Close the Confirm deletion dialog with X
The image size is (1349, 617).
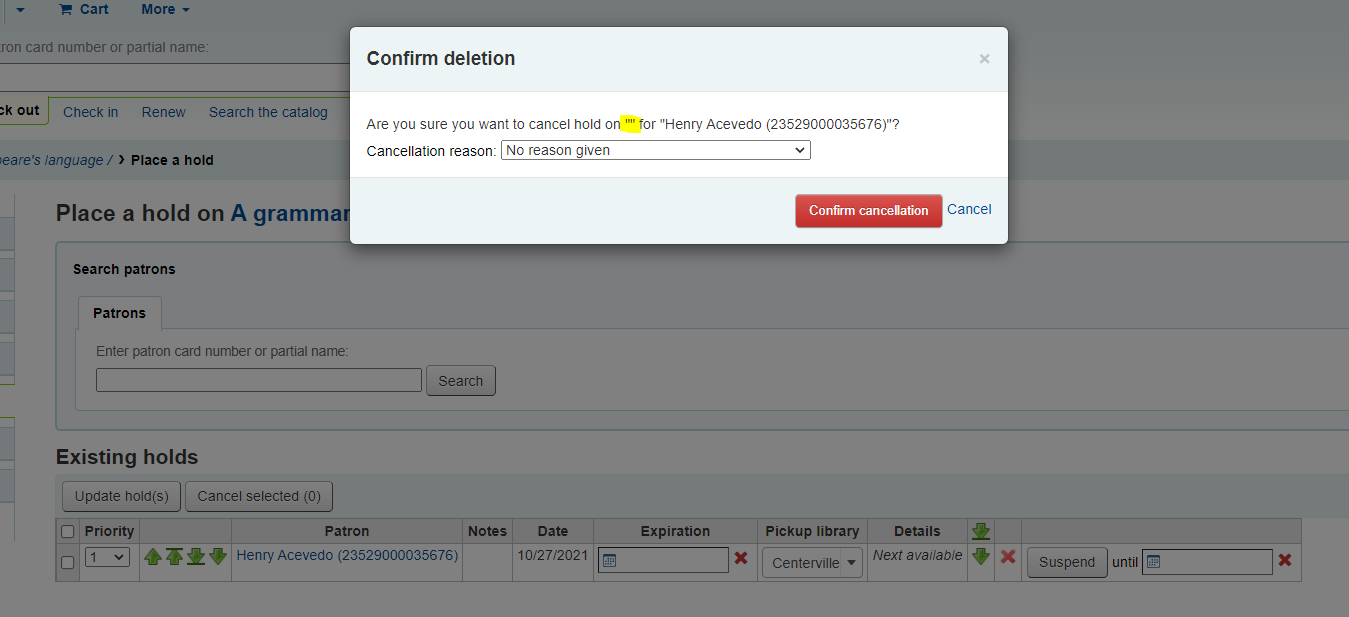pos(984,59)
